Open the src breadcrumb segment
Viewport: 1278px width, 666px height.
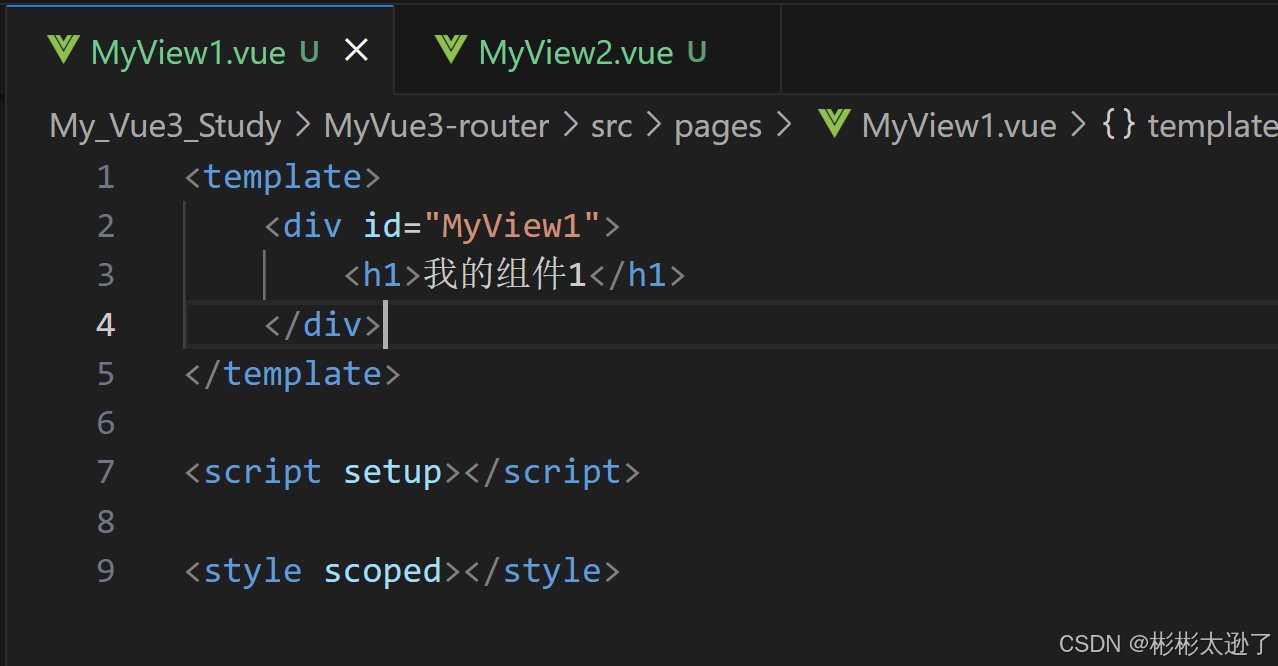[611, 126]
